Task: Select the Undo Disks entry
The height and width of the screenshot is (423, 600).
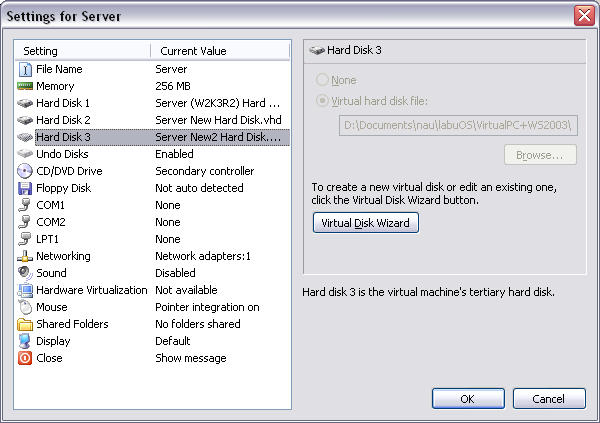Action: (x=152, y=154)
